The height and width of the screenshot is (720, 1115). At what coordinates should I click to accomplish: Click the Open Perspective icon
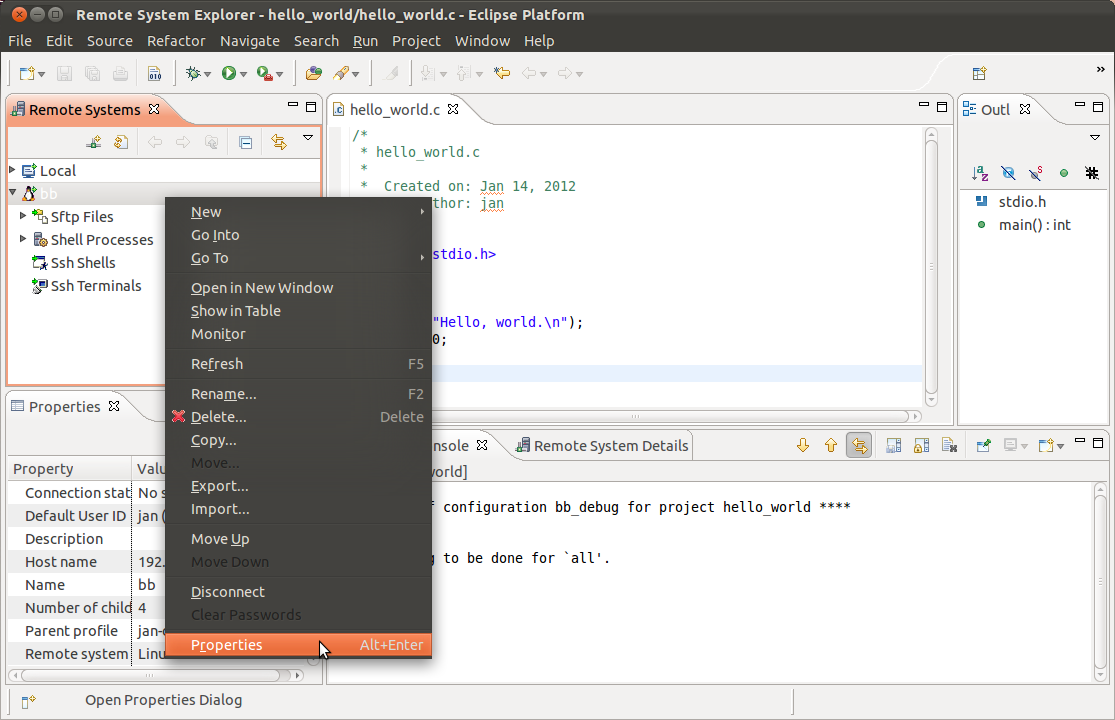point(979,73)
